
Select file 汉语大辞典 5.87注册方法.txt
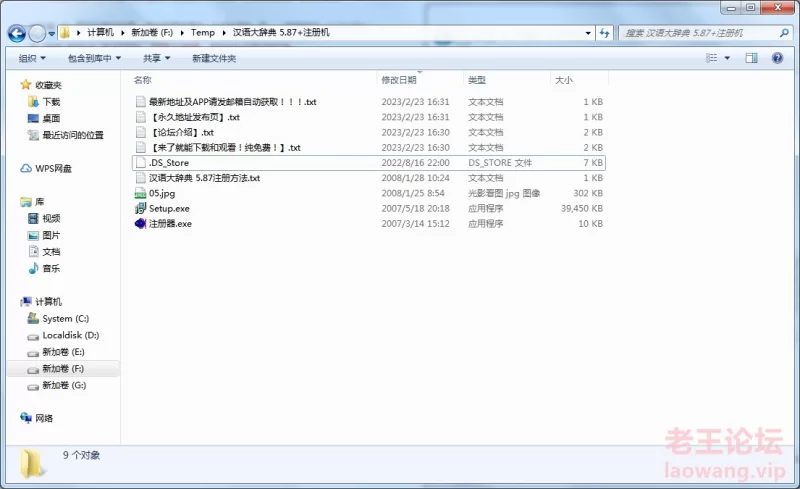[205, 178]
